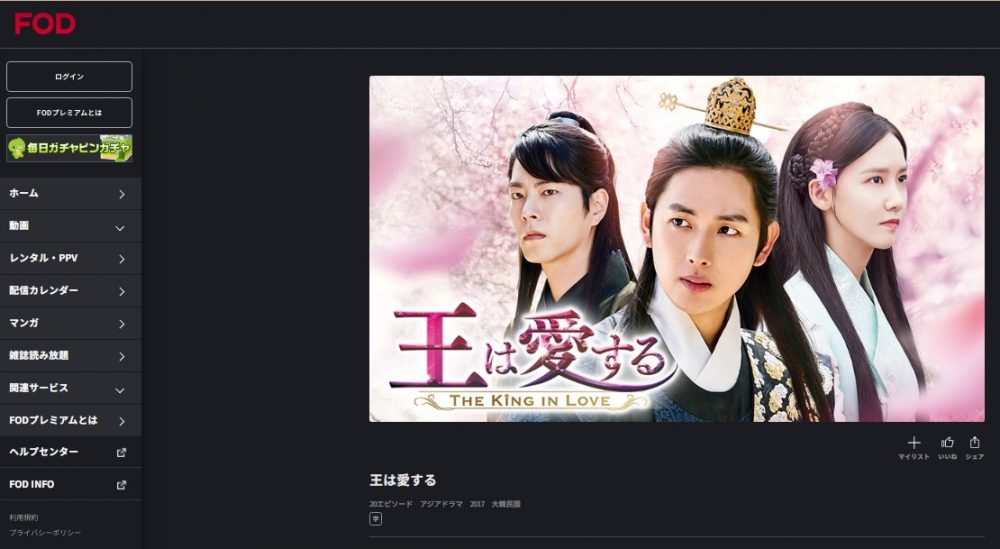Expand the 関連サービス menu chevron
1000x549 pixels.
point(120,390)
